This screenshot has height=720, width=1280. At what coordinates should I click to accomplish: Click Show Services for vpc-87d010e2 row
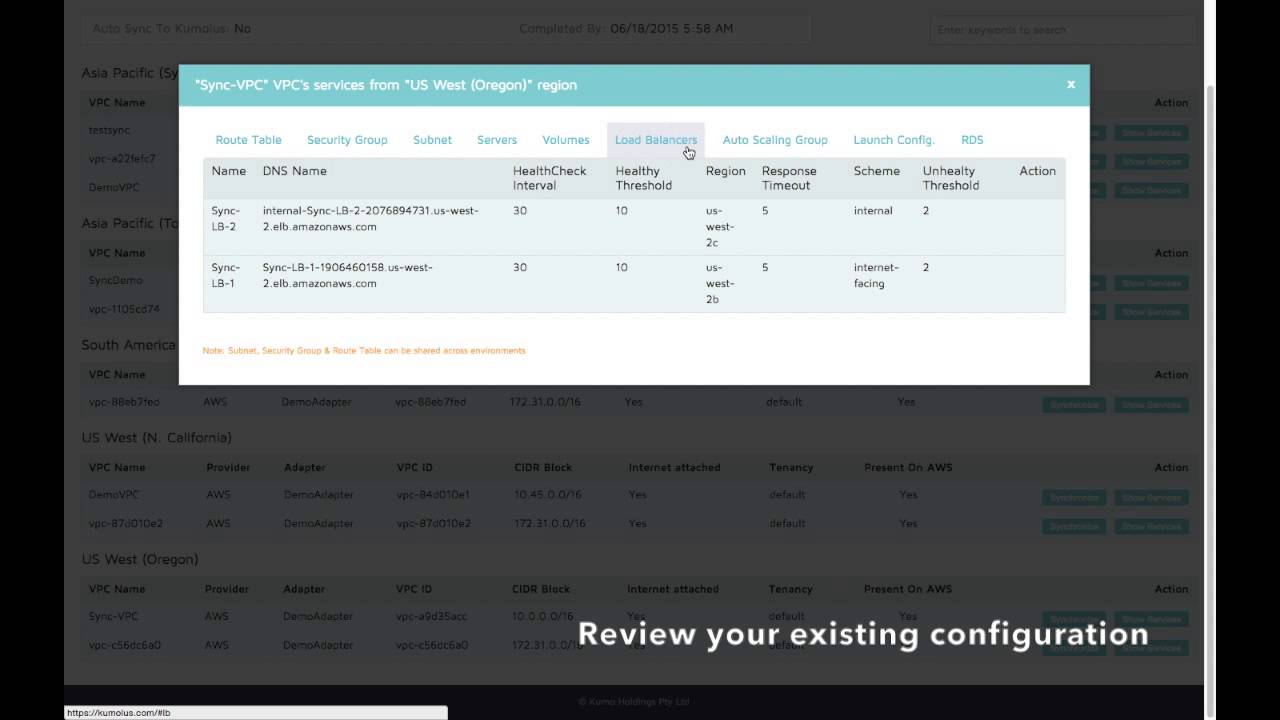point(1151,526)
